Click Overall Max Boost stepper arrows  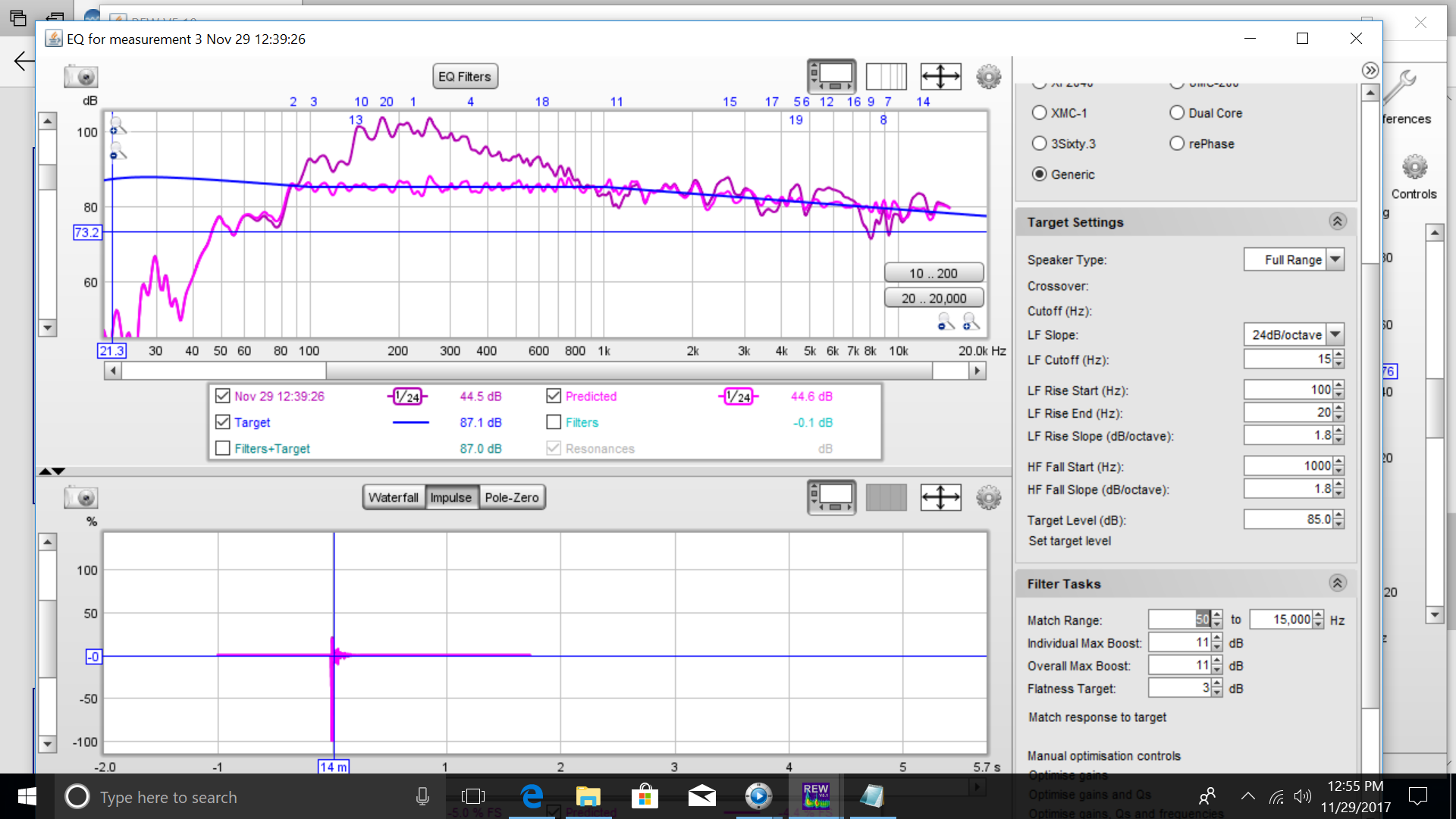click(x=1217, y=665)
